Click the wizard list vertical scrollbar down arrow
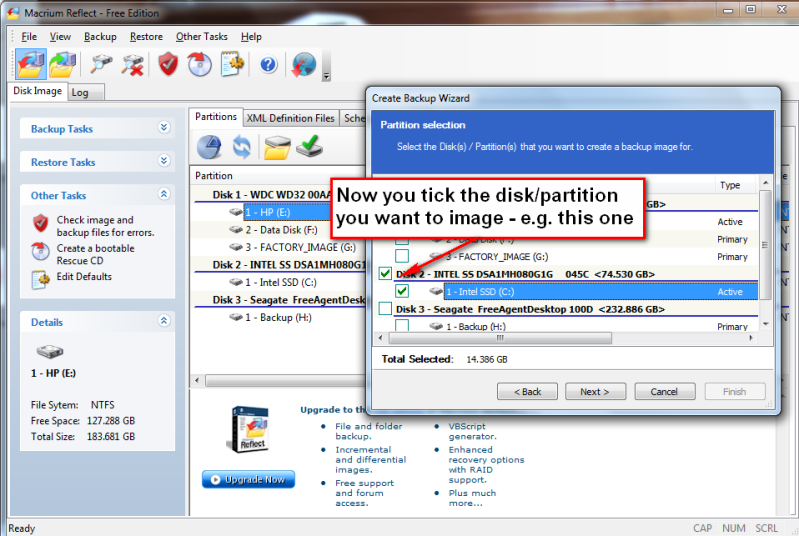This screenshot has height=536, width=799. (x=765, y=324)
